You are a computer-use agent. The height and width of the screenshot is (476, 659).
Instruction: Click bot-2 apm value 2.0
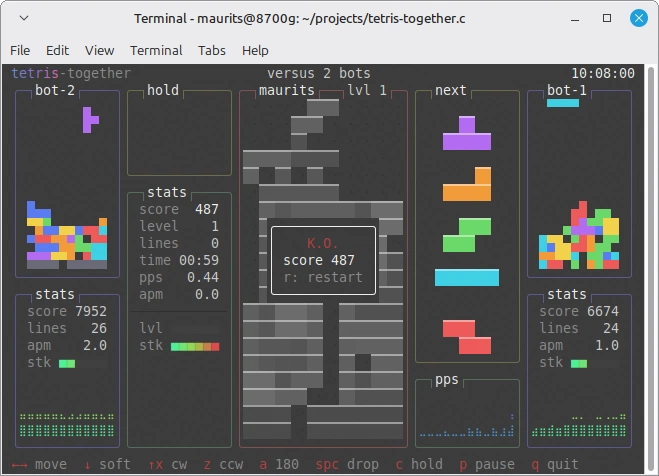(95, 345)
